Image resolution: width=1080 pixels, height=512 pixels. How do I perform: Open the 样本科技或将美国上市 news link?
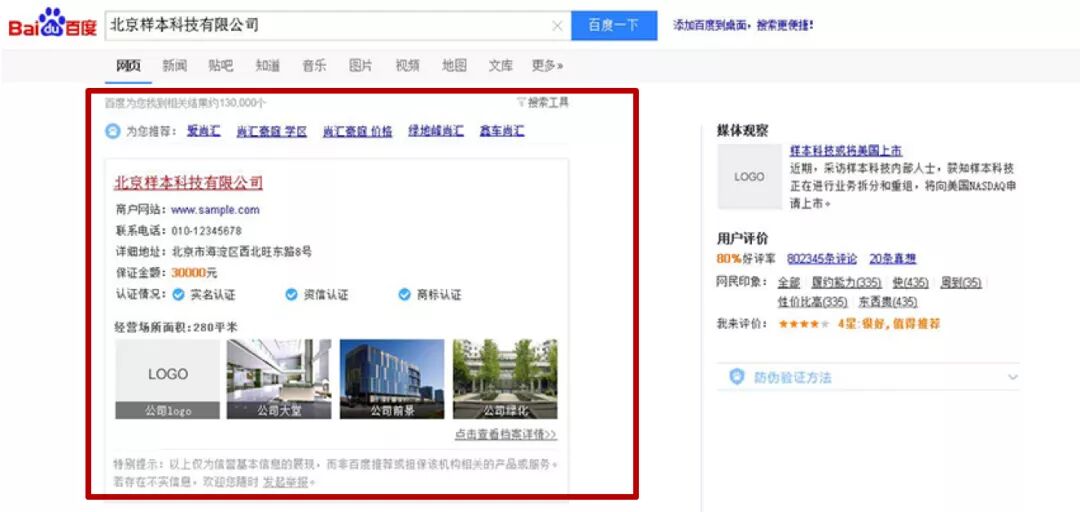[x=846, y=151]
